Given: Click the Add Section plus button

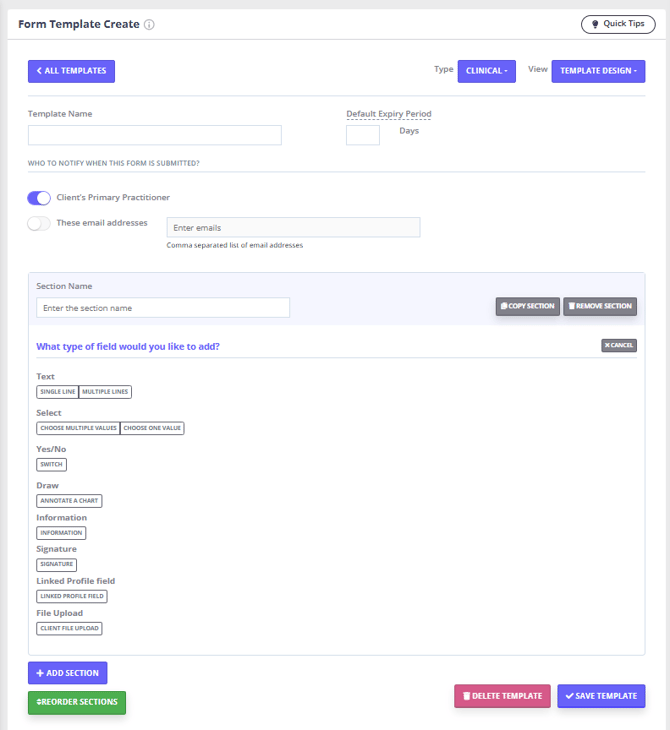Looking at the screenshot, I should tap(67, 673).
